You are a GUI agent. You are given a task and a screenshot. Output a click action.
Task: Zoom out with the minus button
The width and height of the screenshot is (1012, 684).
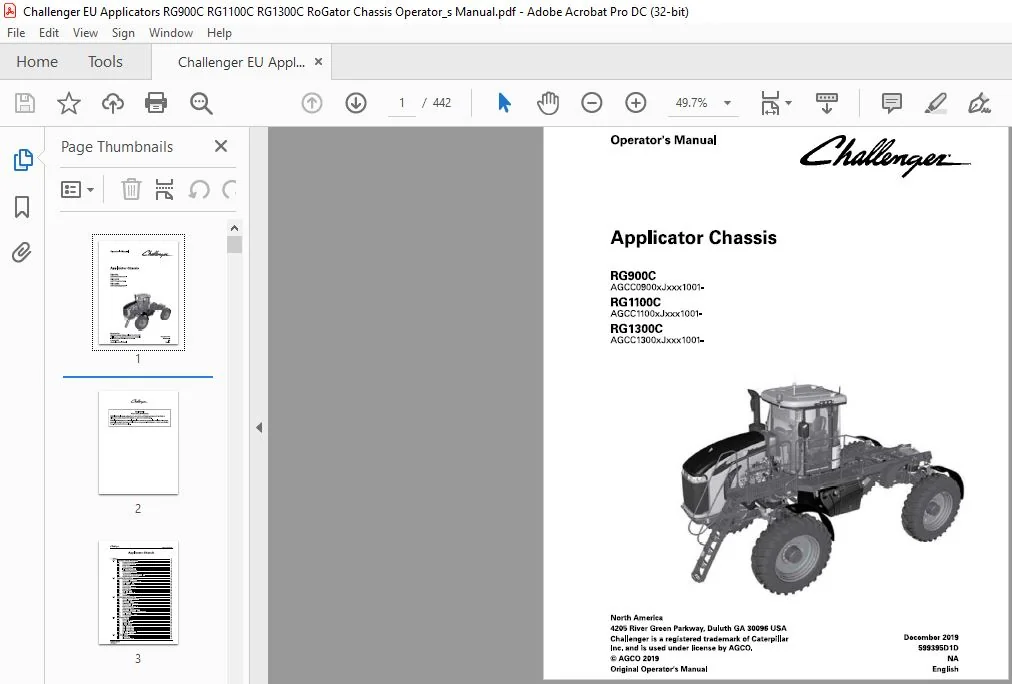click(591, 103)
